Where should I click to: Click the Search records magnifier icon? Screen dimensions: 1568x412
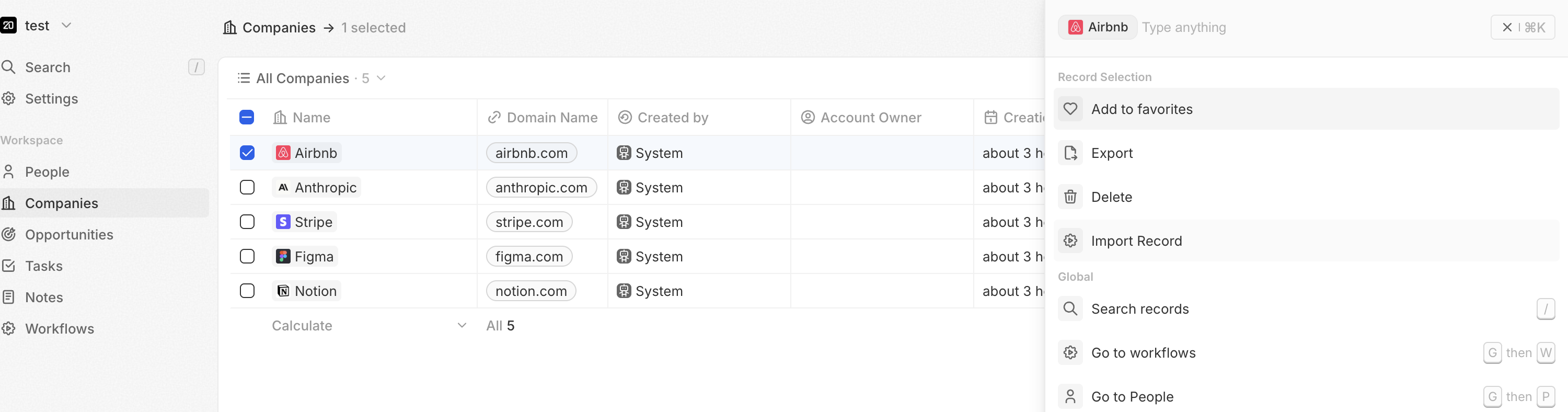tap(1070, 308)
